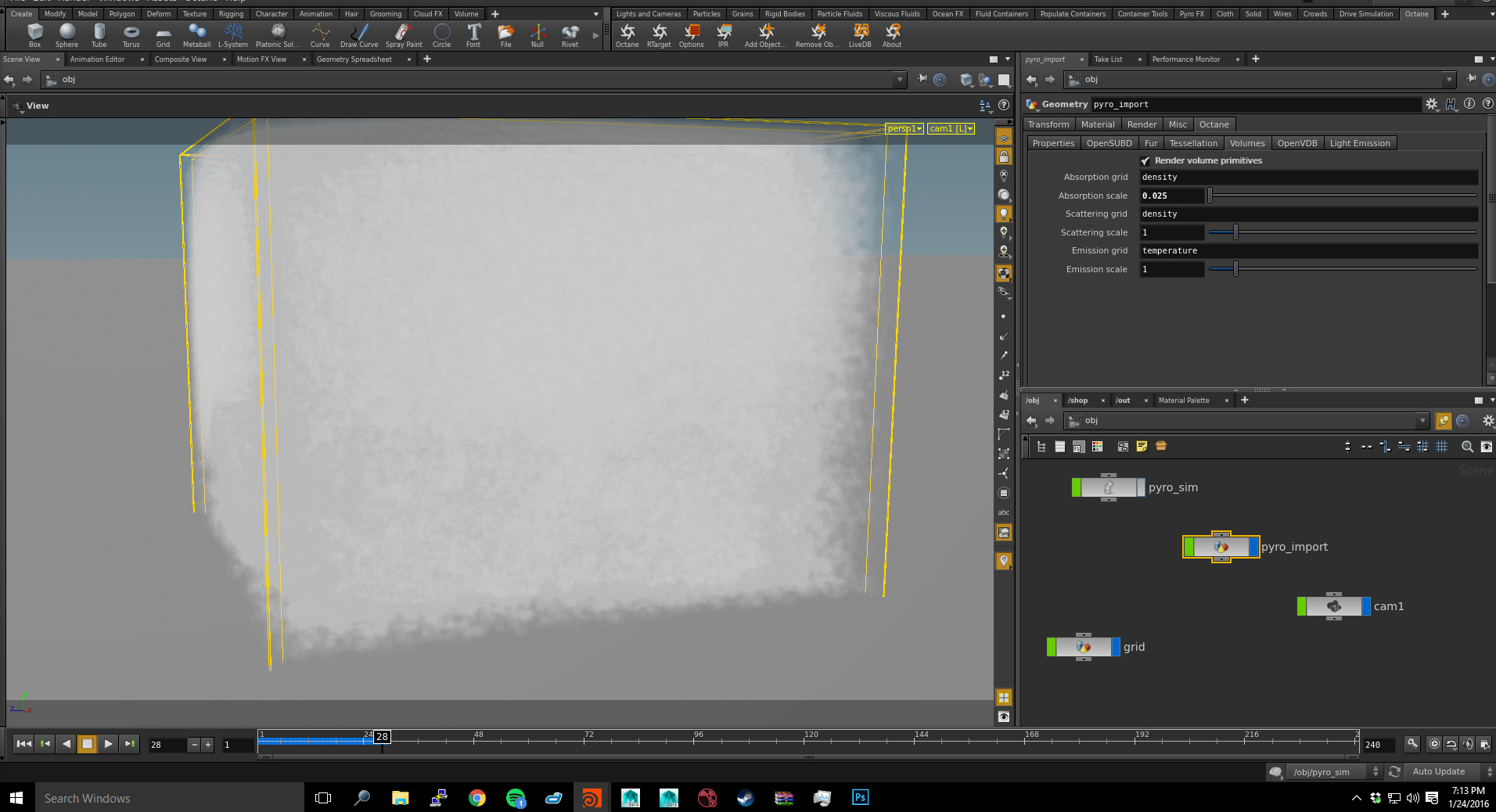Open the Material Palette tab
Screen dimensions: 1496x812
point(1183,401)
